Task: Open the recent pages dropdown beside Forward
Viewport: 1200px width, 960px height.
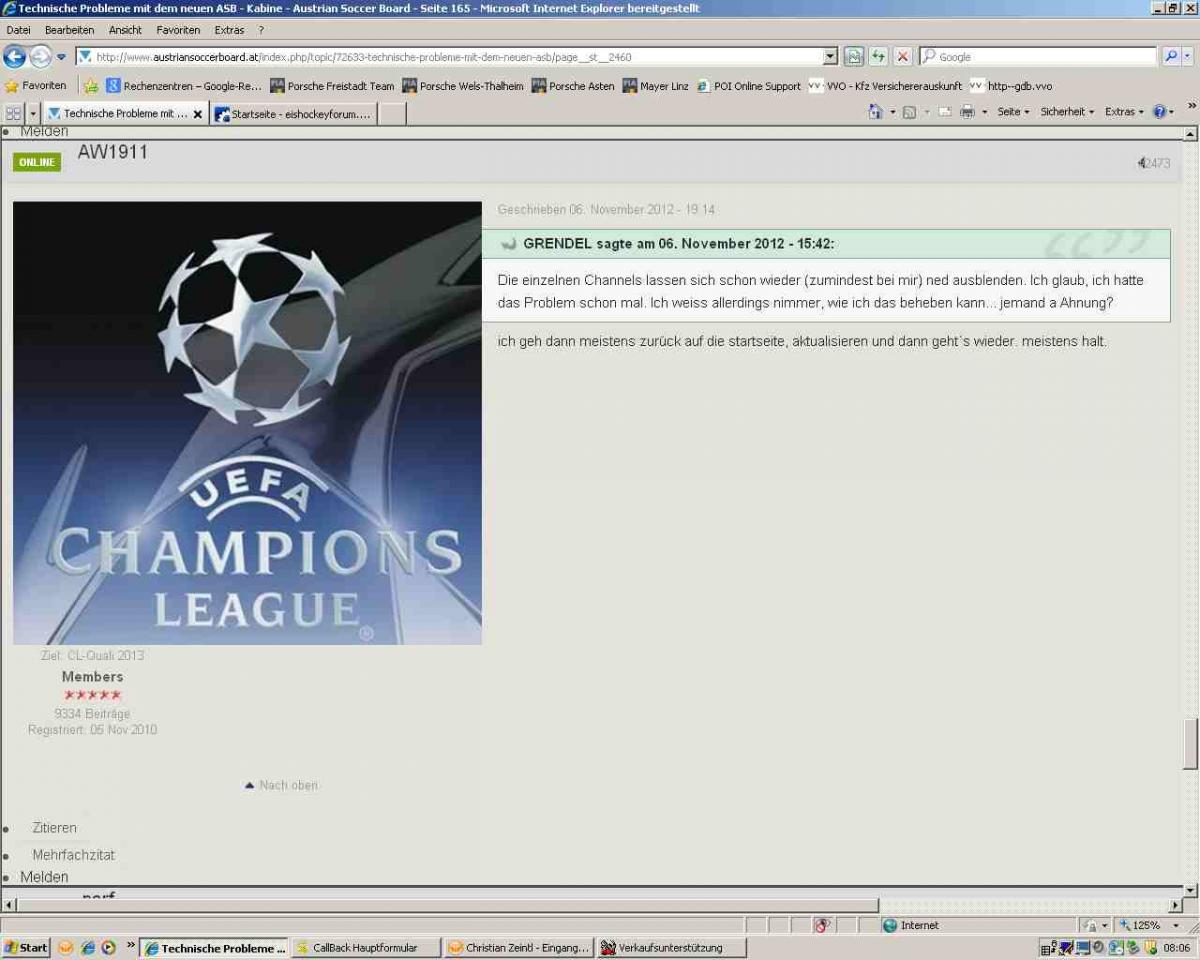Action: 61,57
